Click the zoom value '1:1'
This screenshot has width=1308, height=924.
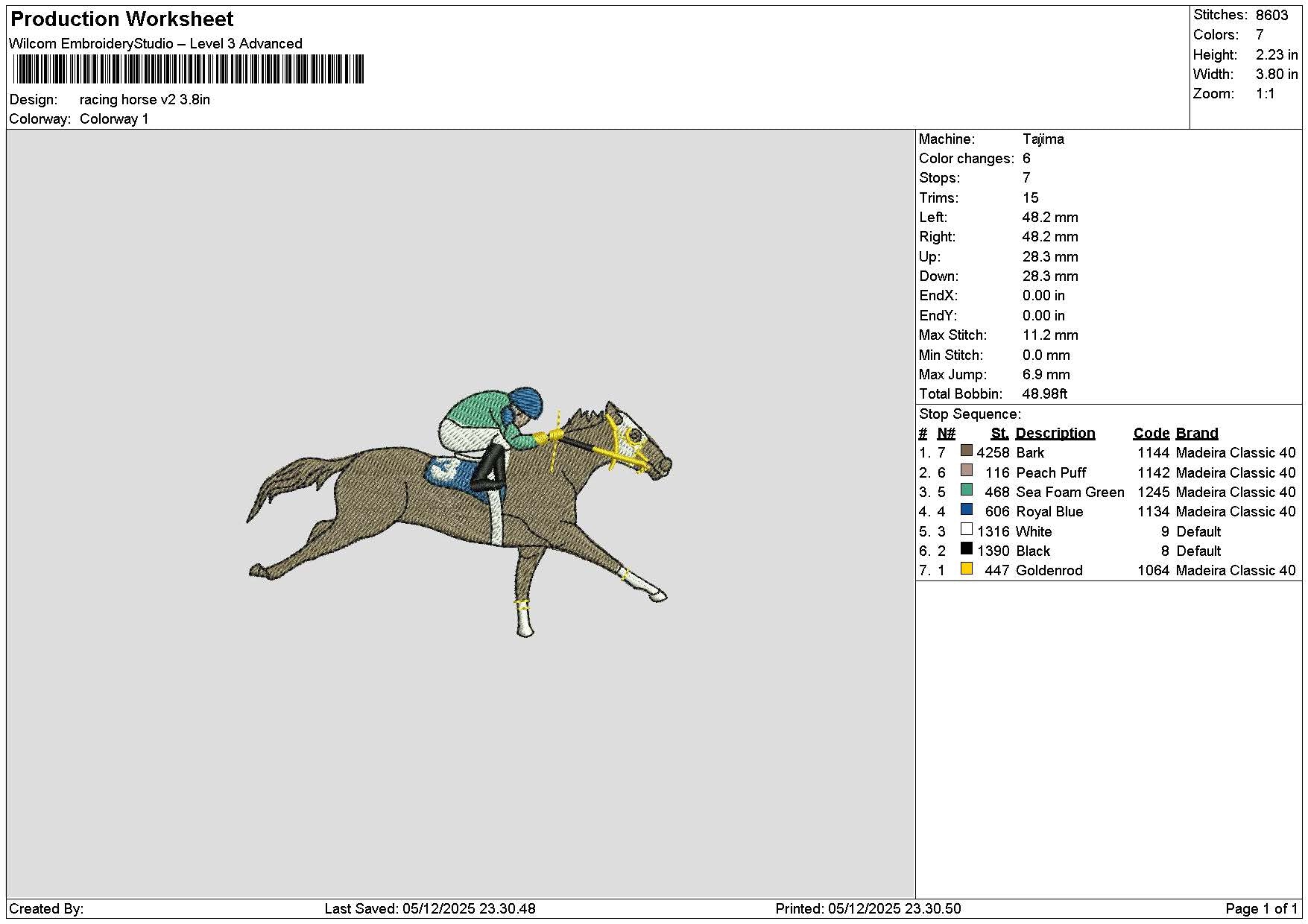1265,93
